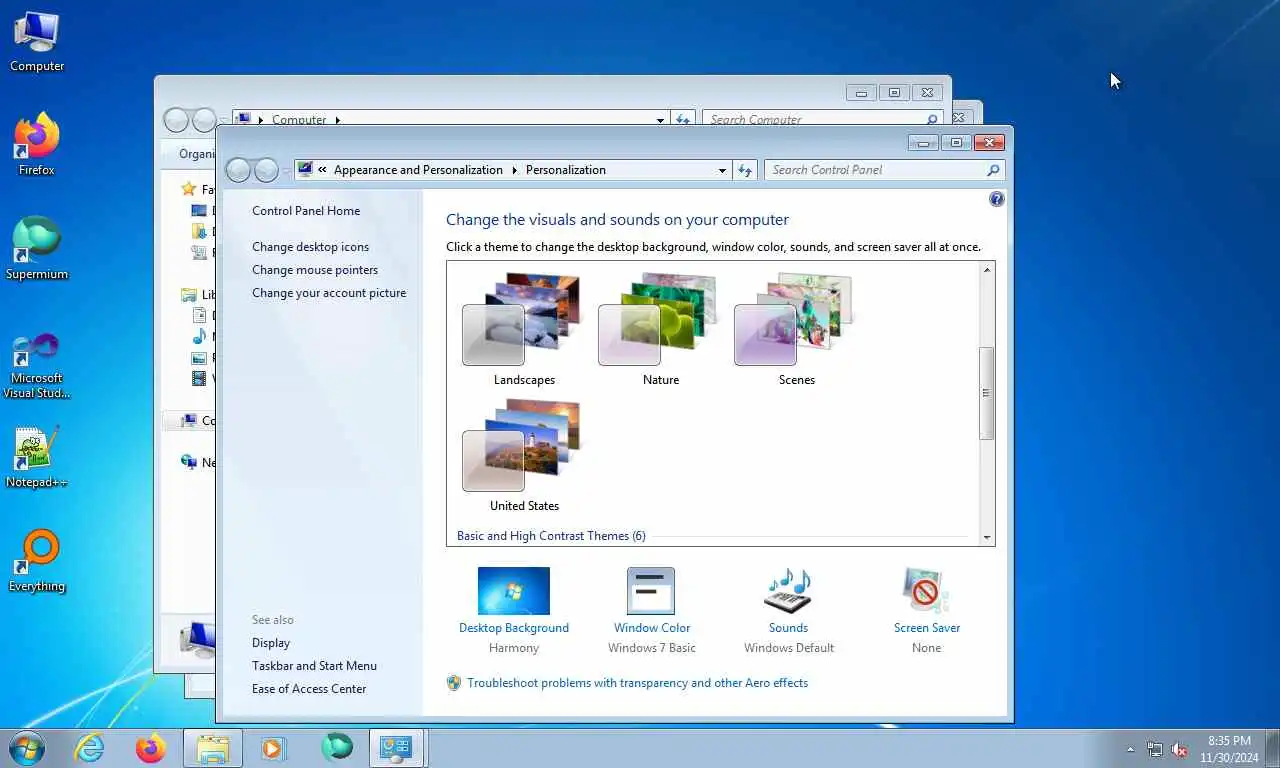Image resolution: width=1280 pixels, height=768 pixels.
Task: Open Windows Media Player from taskbar
Action: tap(274, 748)
